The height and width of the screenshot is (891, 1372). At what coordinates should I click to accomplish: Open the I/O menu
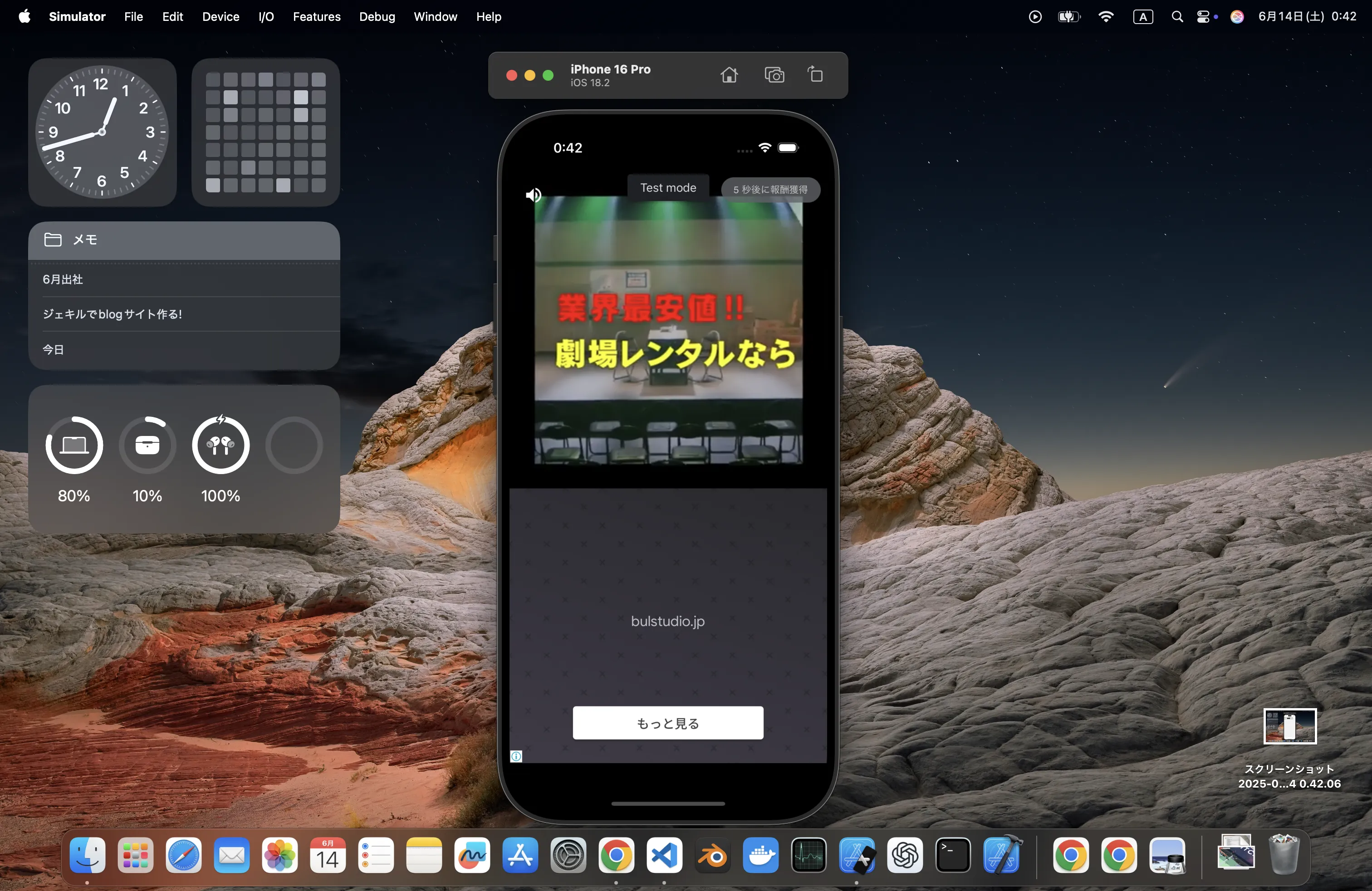click(266, 17)
